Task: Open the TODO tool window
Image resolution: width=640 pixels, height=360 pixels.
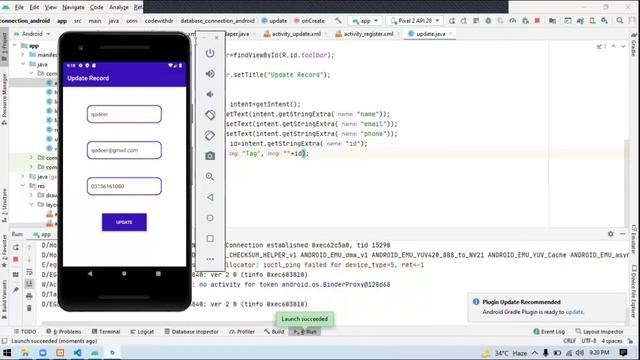Action: 25,331
